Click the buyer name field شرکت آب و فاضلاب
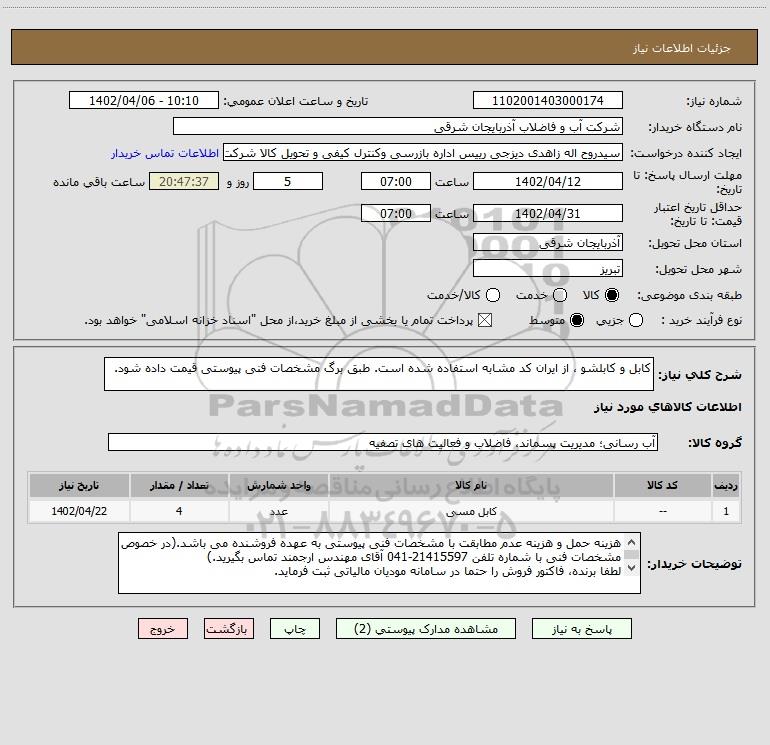The image size is (770, 745). (398, 126)
